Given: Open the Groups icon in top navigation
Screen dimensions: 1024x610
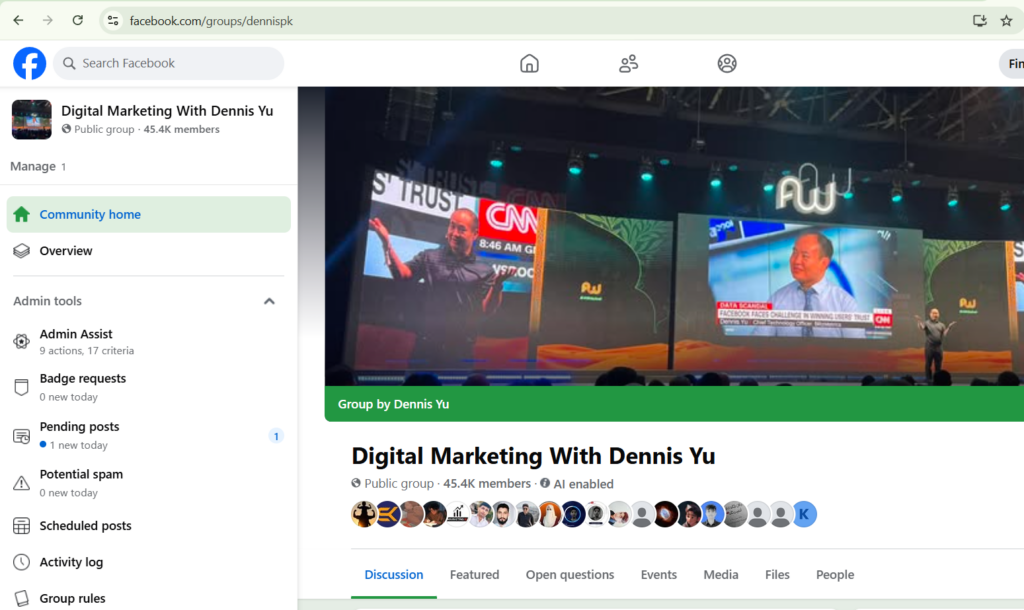Looking at the screenshot, I should click(x=628, y=63).
